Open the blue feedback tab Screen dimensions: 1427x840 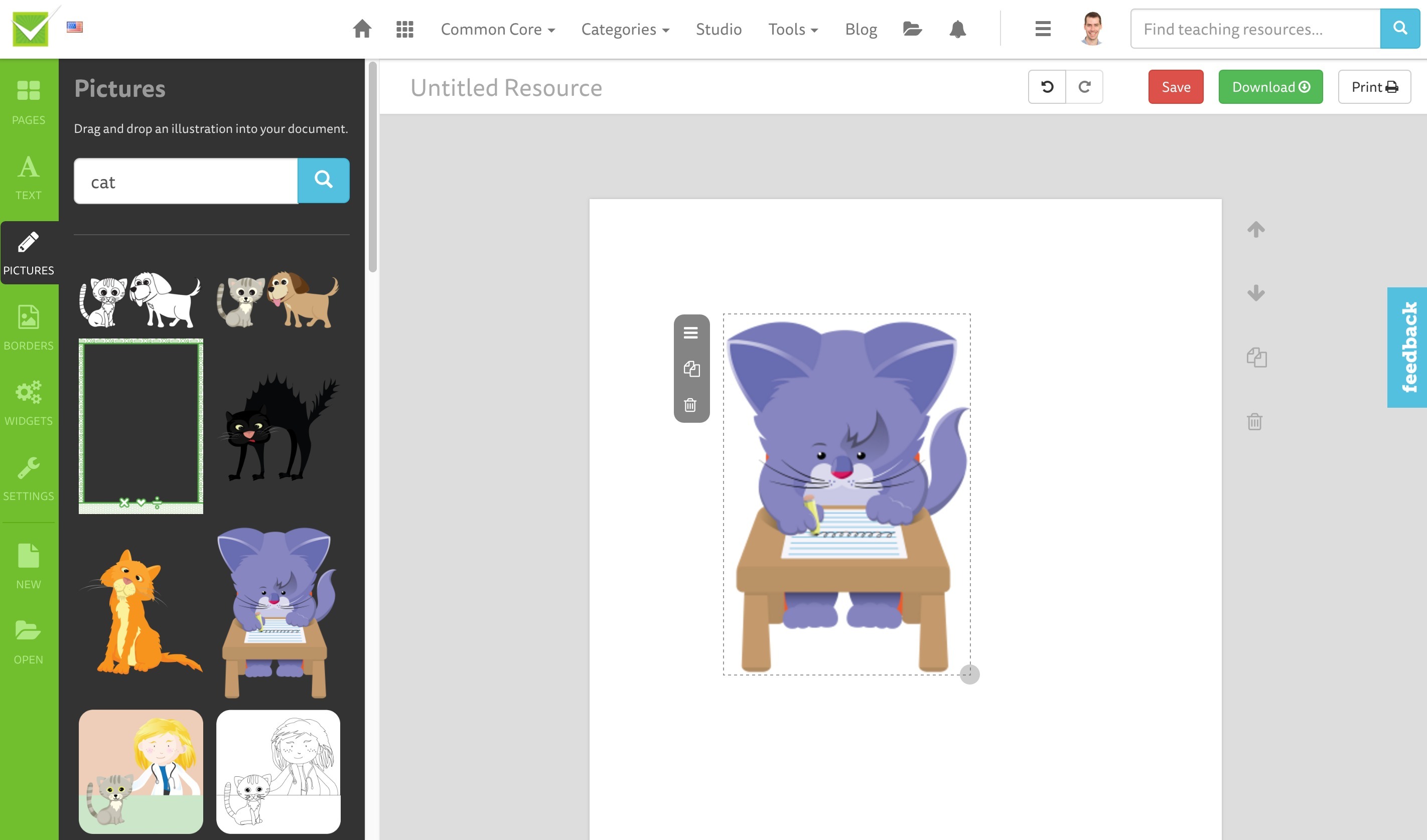click(1406, 347)
